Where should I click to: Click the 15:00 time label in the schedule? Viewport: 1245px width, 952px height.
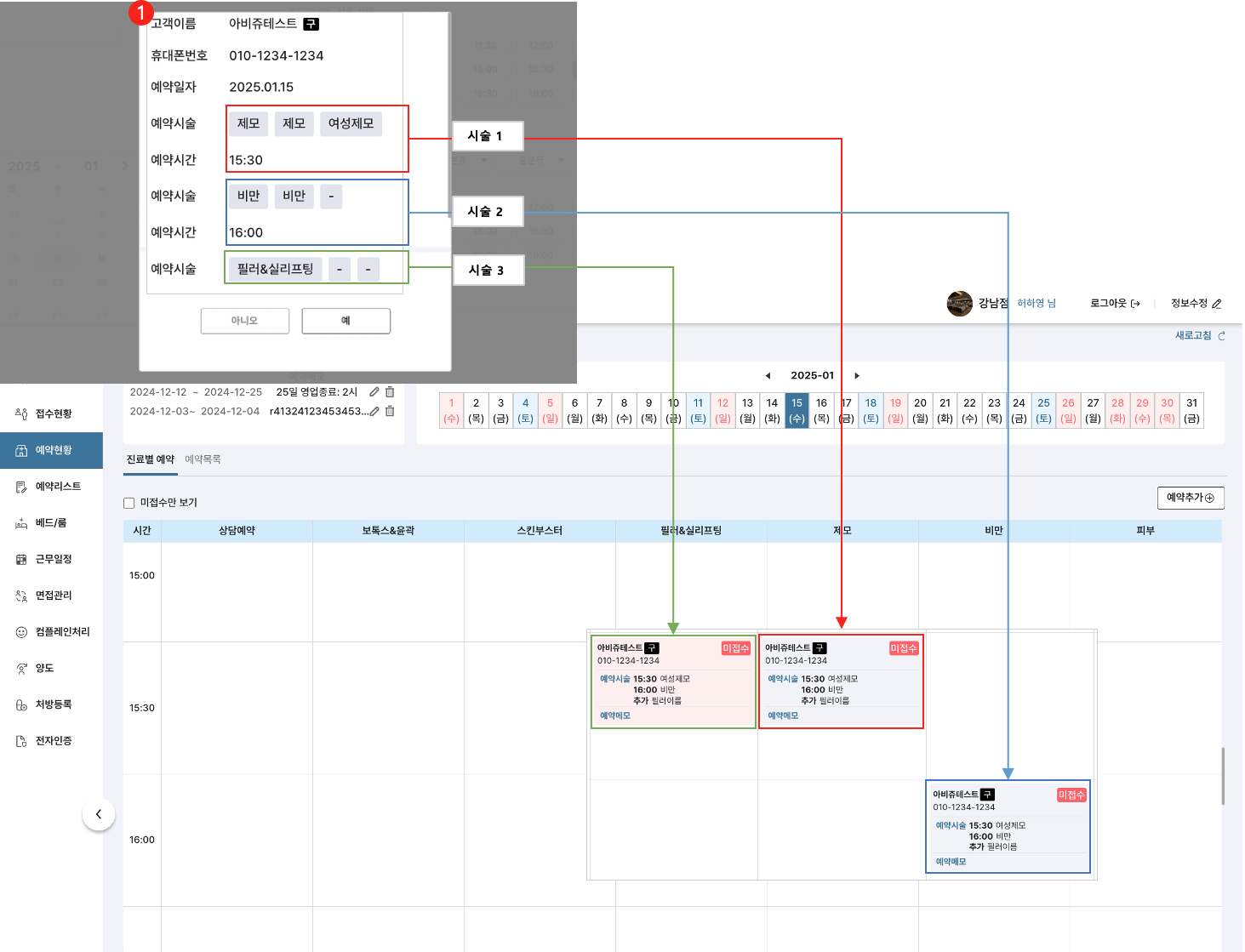(142, 576)
